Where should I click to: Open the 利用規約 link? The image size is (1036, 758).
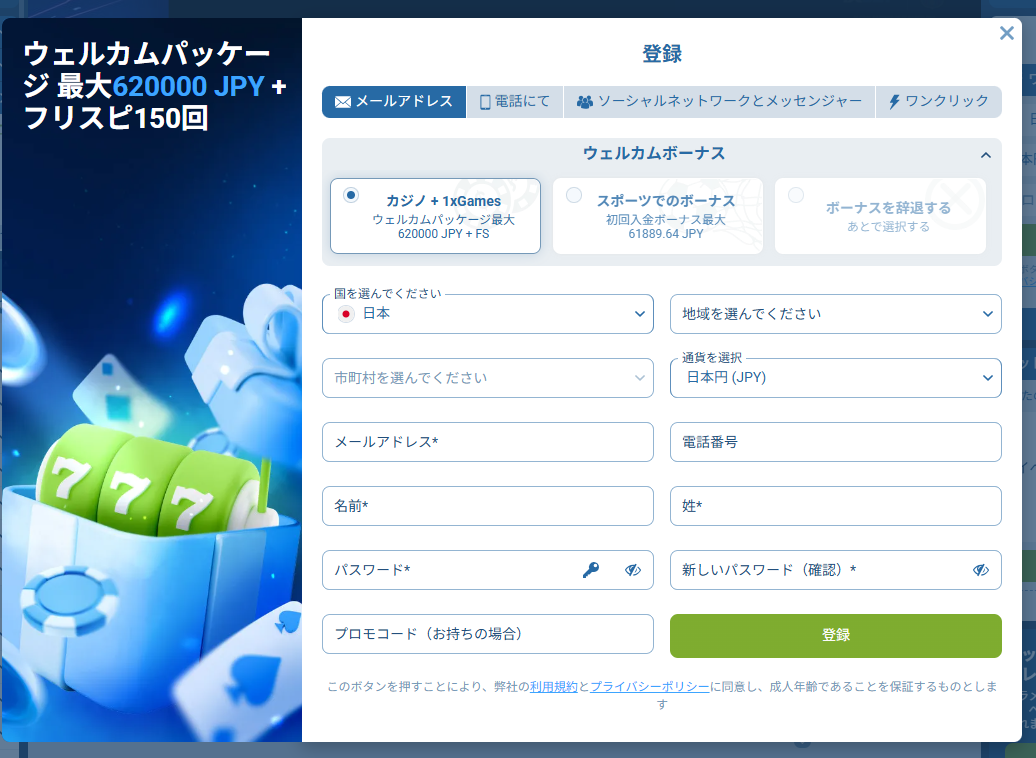pos(554,687)
